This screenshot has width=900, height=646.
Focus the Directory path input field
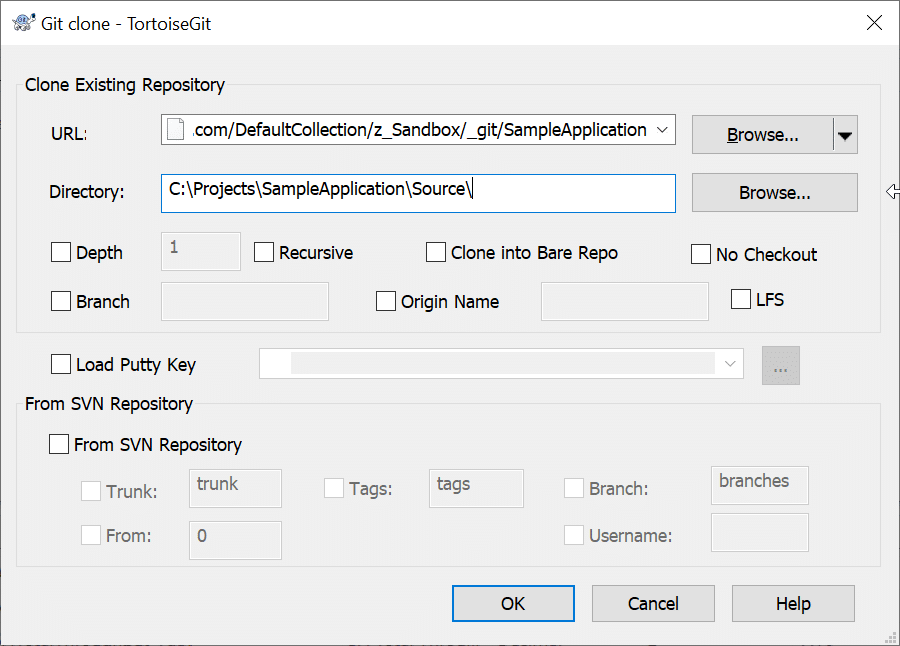418,193
